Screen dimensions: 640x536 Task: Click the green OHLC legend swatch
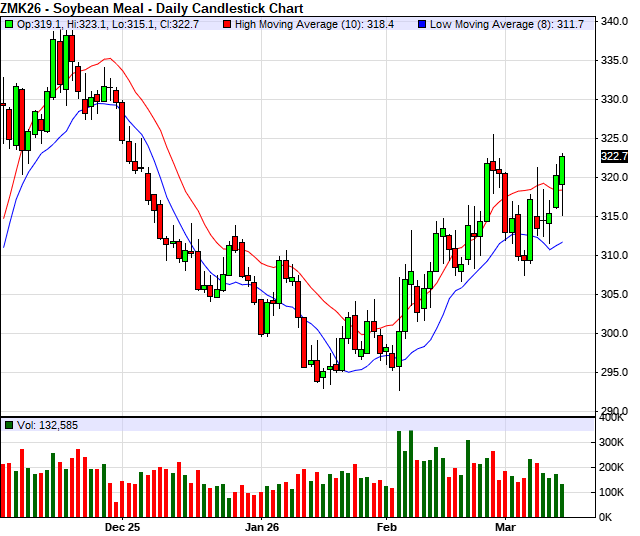coord(9,23)
